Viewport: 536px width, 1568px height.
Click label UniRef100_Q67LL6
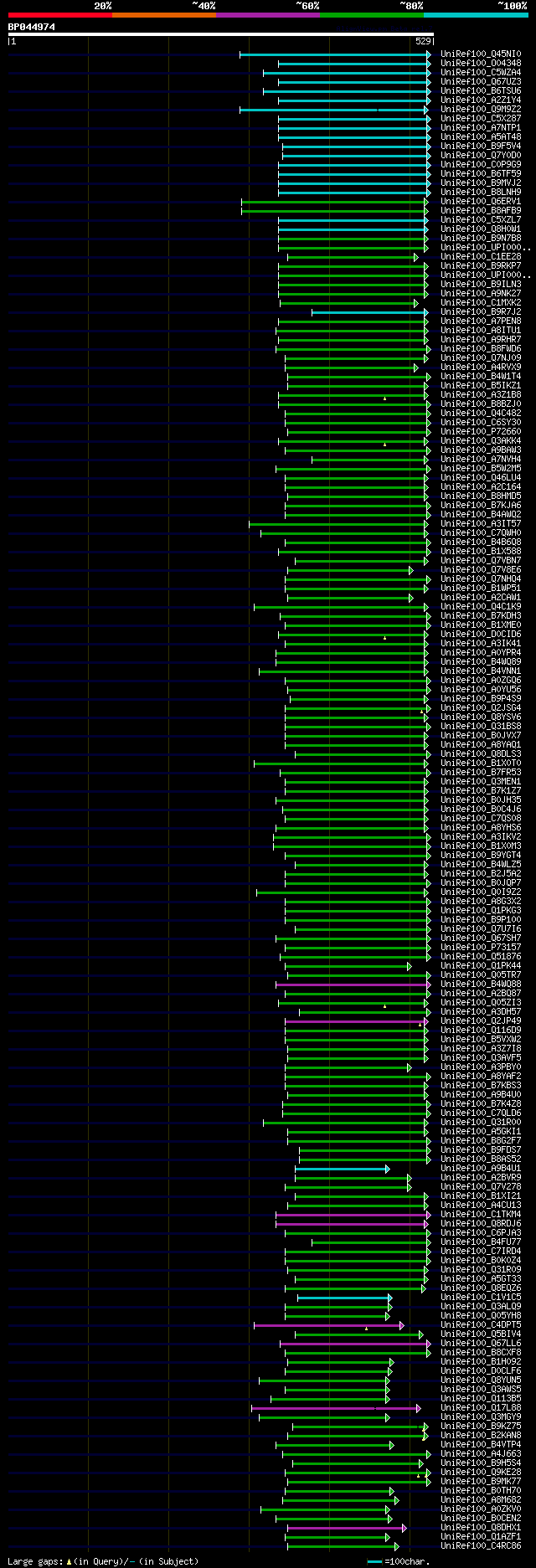[x=481, y=1344]
